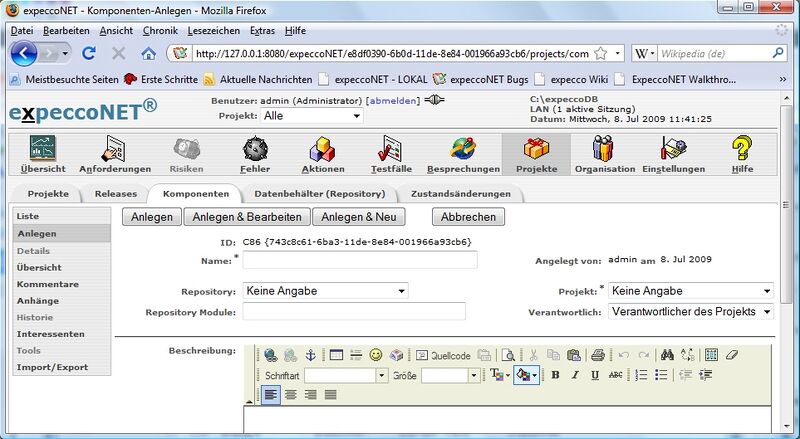Open the Aktionen module
Viewport: 800px width, 439px height.
(322, 155)
